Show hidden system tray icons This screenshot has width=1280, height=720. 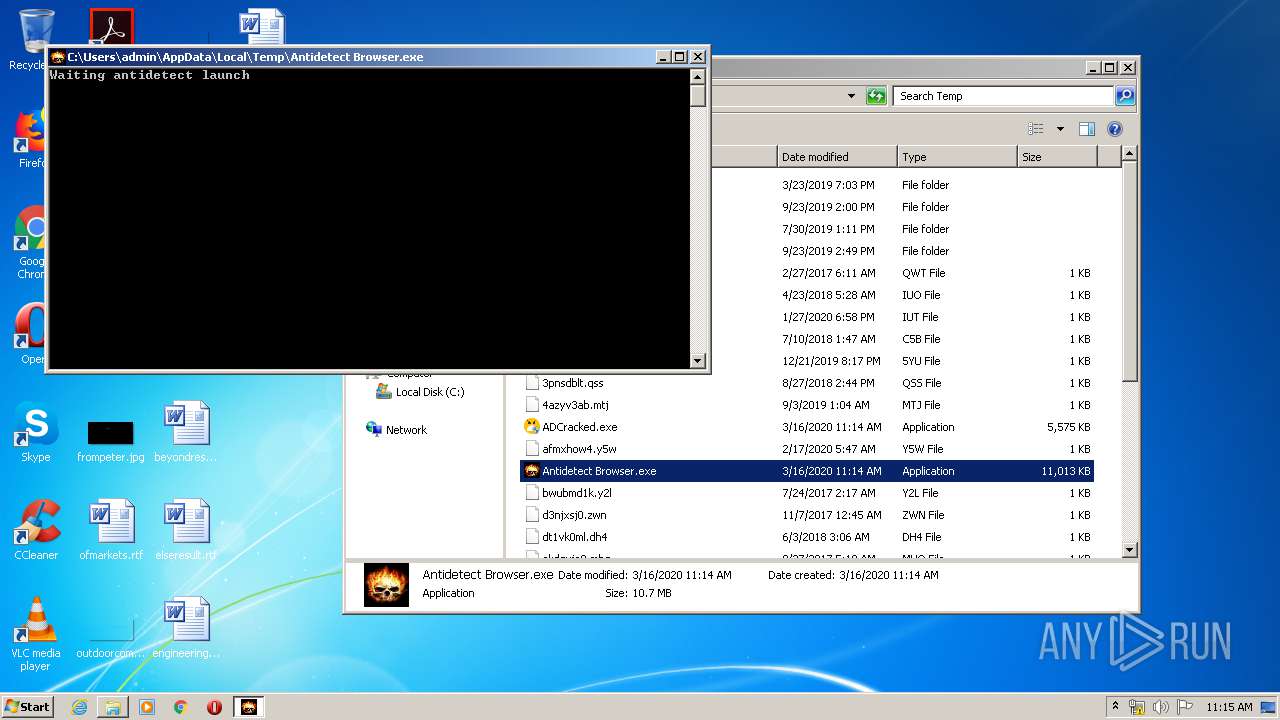click(1115, 707)
